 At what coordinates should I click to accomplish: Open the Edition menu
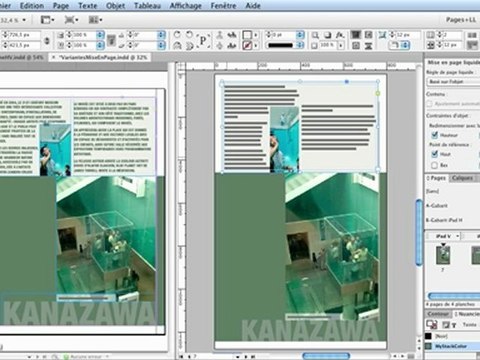(x=32, y=5)
